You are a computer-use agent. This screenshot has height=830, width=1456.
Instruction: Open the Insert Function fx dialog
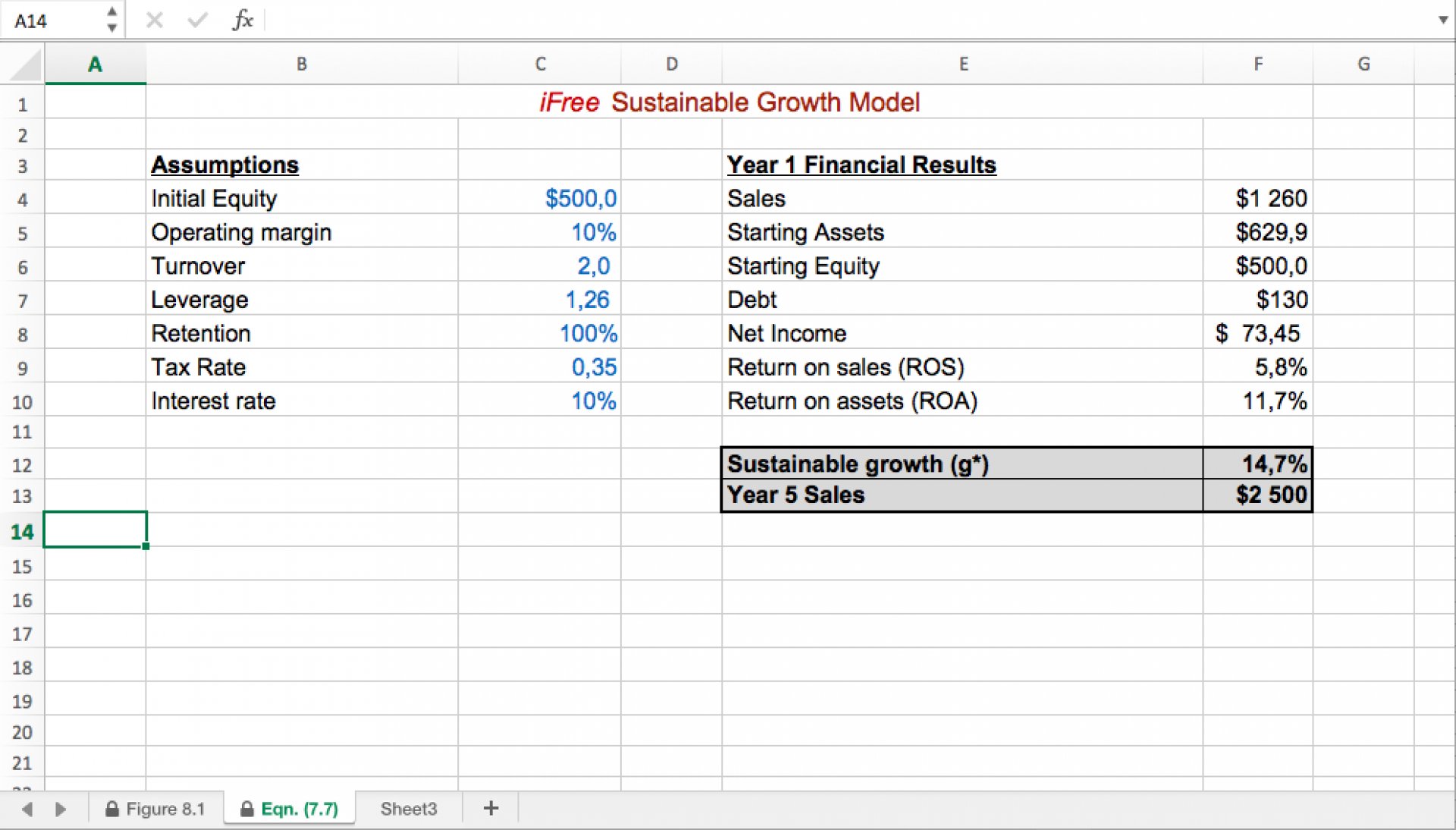click(x=243, y=20)
